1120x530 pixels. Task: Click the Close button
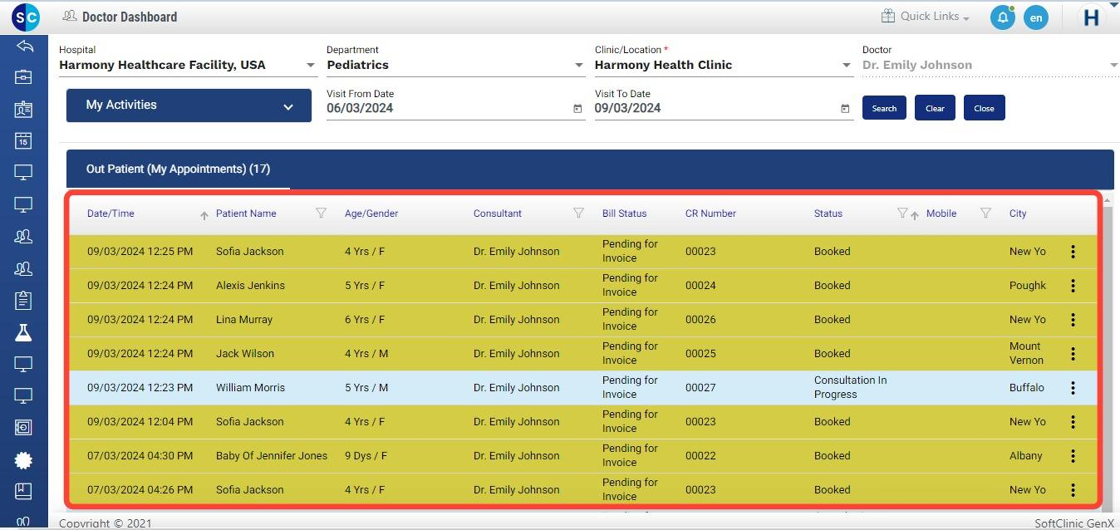coord(984,108)
